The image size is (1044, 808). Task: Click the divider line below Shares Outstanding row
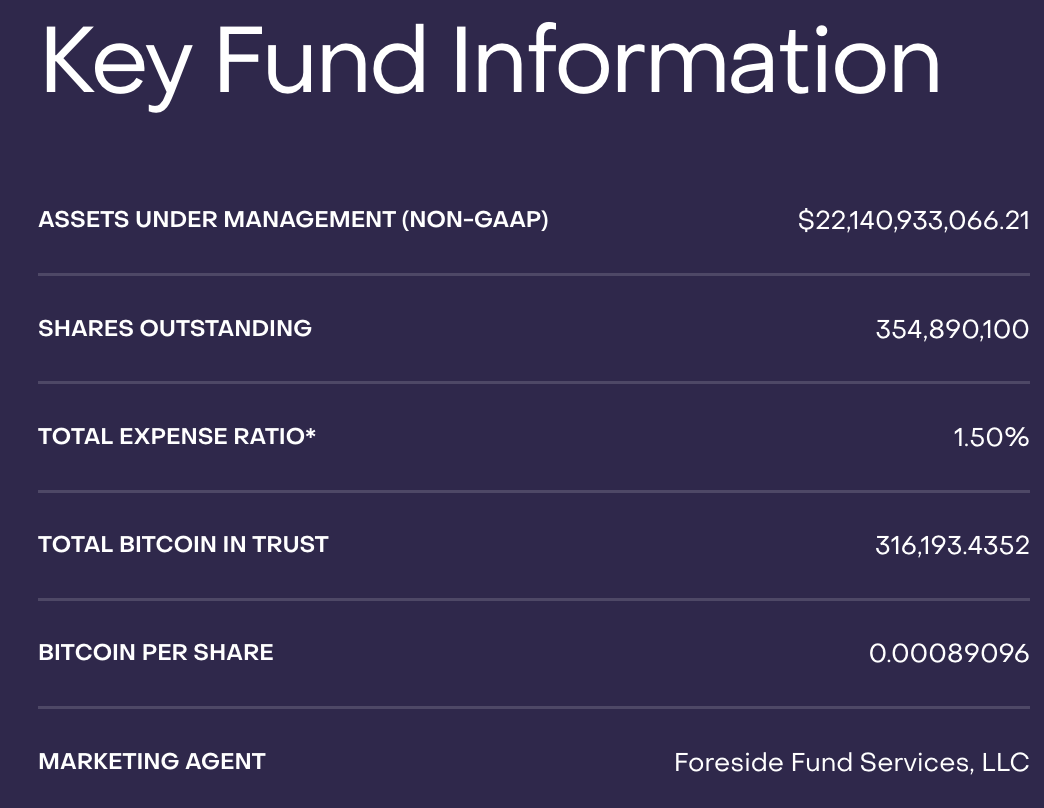(x=534, y=383)
